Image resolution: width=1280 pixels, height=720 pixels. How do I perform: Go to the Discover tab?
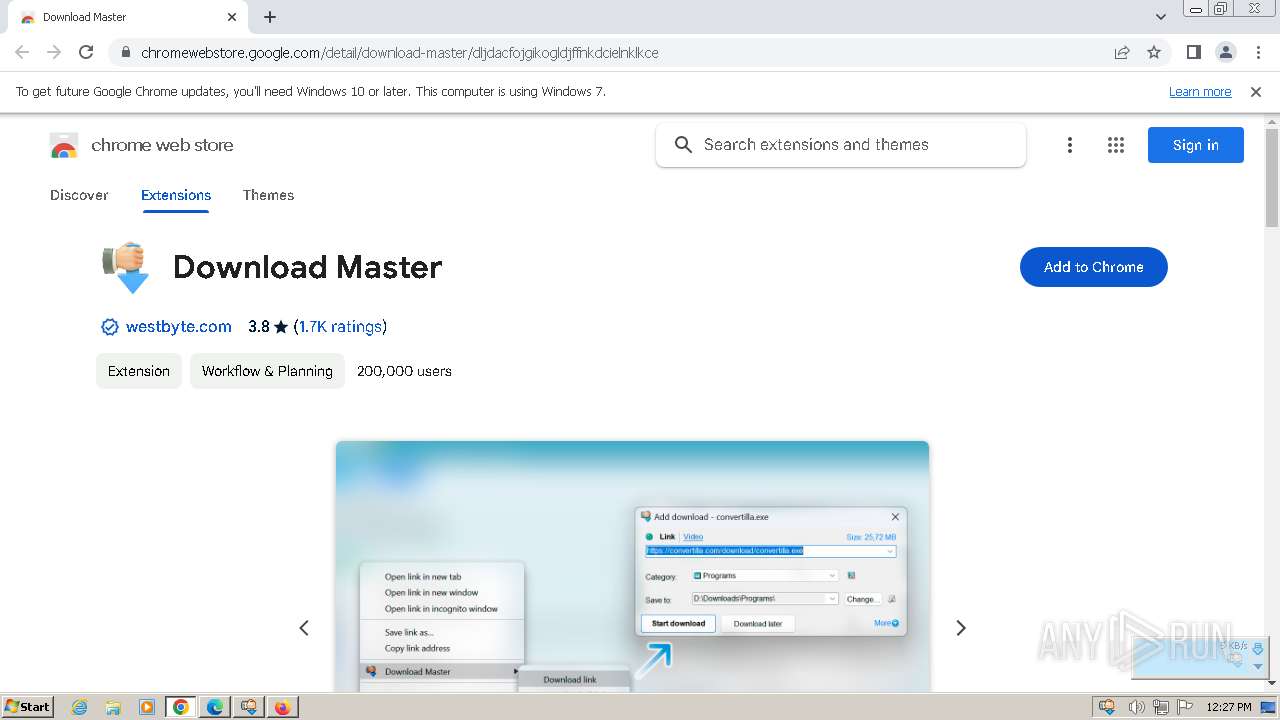(x=79, y=195)
